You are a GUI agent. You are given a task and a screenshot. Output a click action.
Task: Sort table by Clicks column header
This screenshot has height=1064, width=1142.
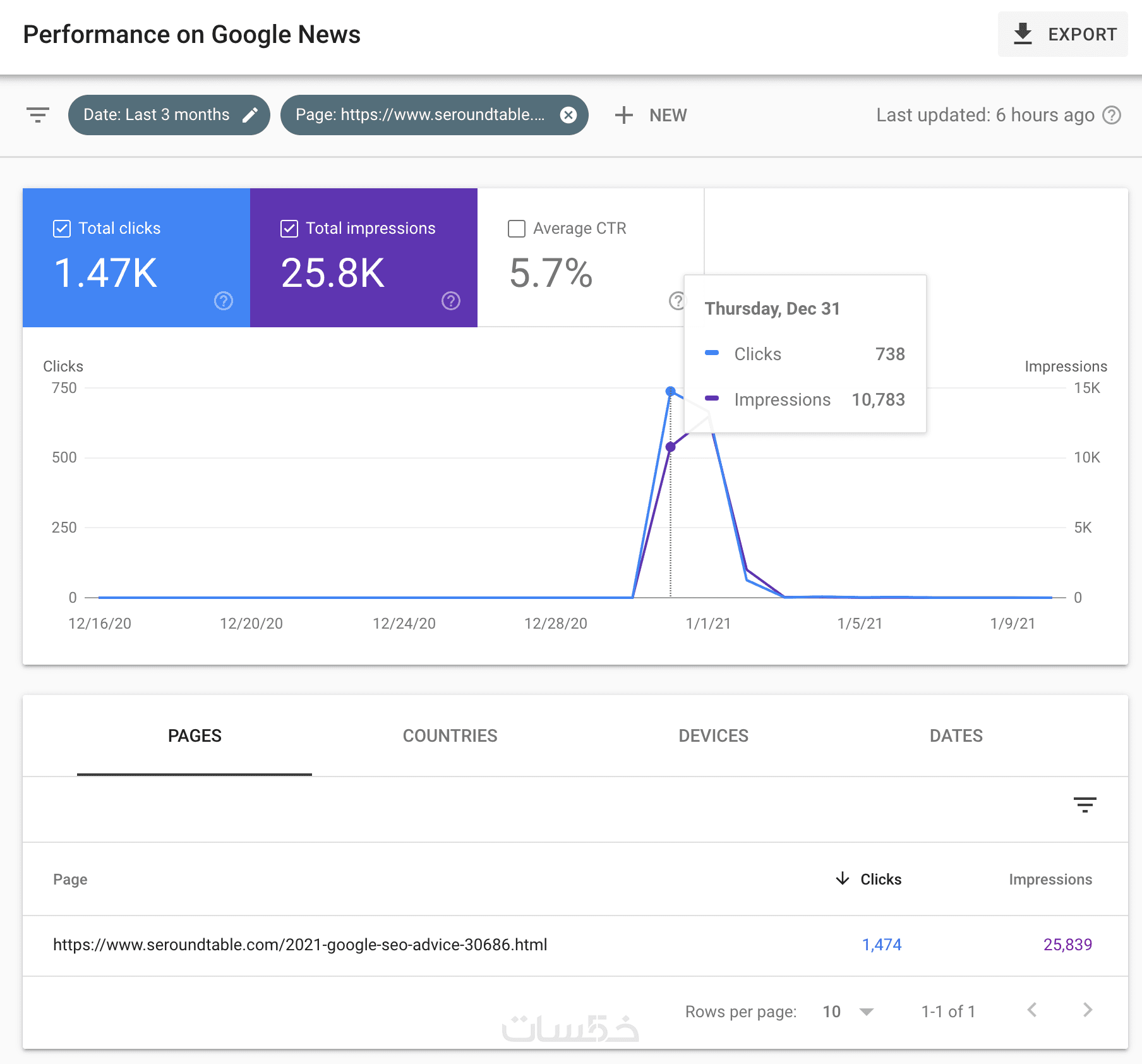click(880, 879)
